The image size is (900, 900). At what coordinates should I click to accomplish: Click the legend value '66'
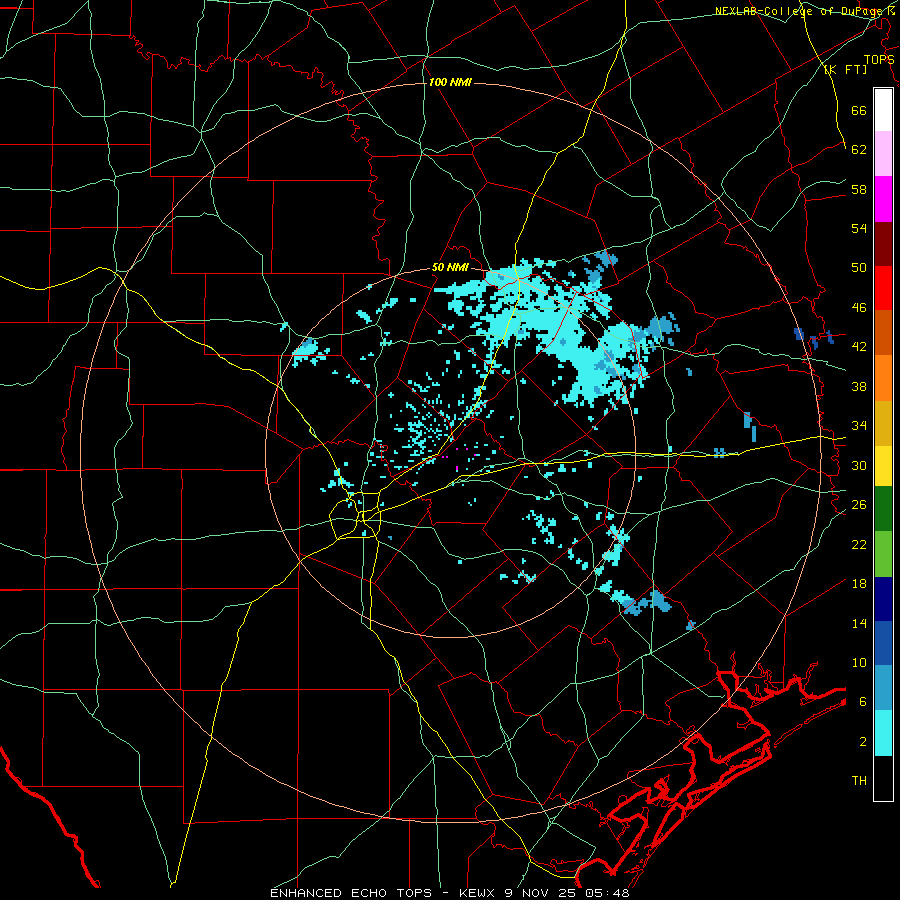[x=859, y=110]
